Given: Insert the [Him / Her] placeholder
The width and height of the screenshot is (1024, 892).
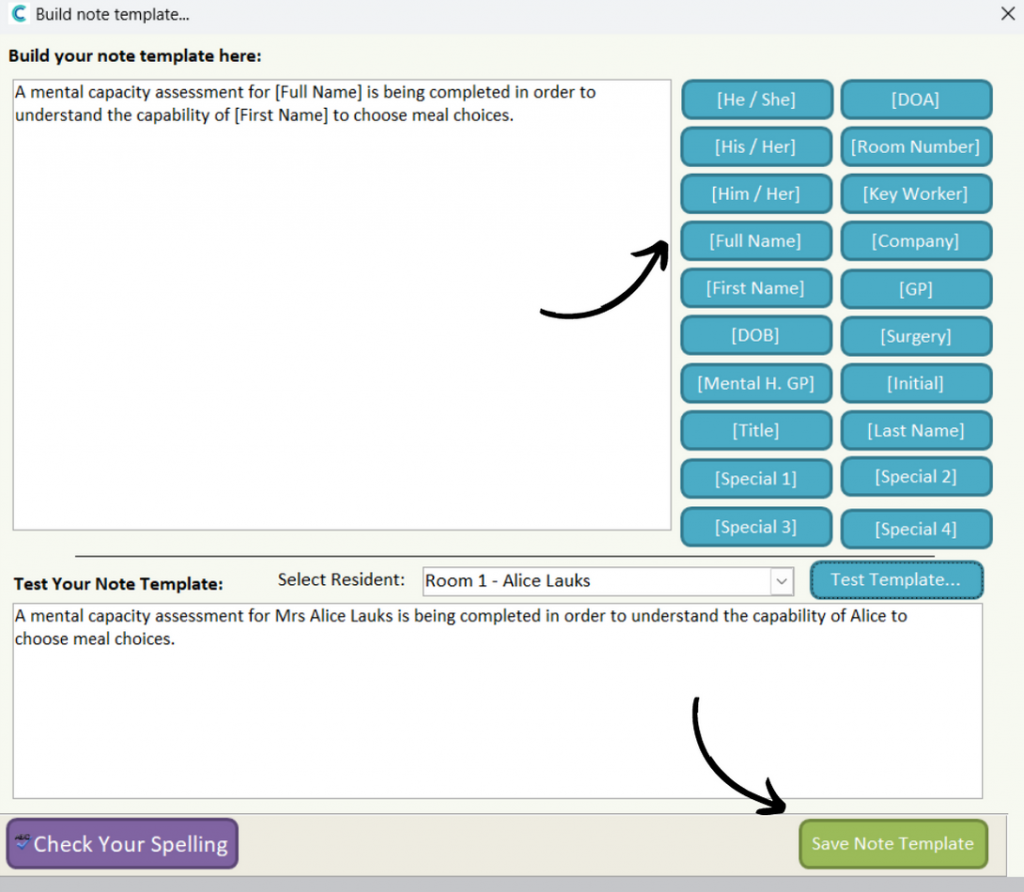Looking at the screenshot, I should pyautogui.click(x=756, y=194).
